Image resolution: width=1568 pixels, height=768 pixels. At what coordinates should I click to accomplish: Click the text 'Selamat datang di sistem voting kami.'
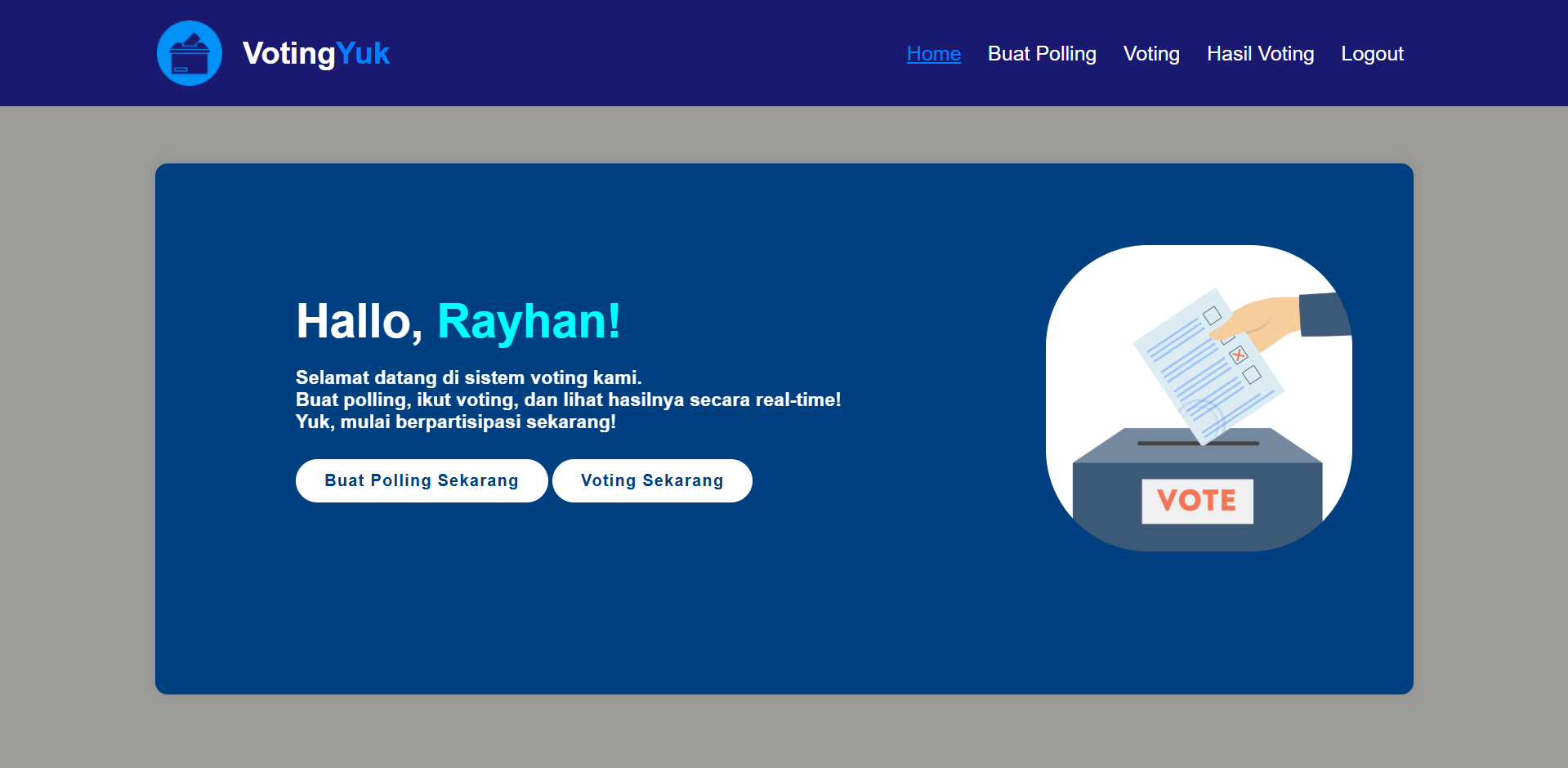469,377
